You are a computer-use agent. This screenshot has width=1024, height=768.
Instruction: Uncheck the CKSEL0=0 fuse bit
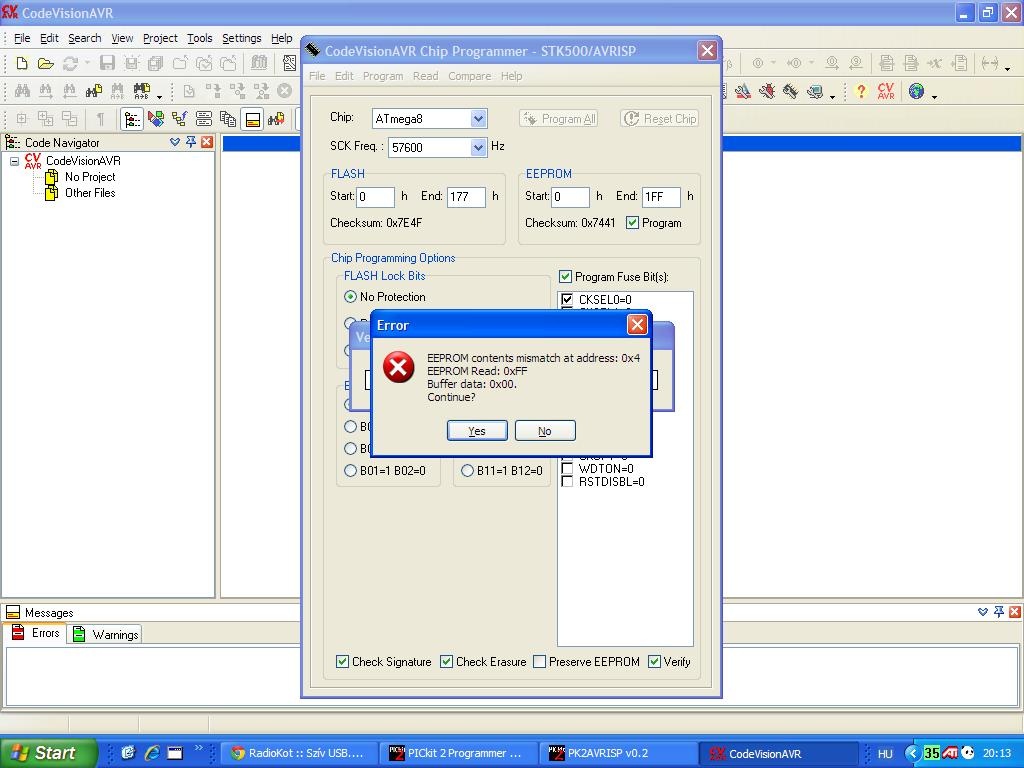[567, 300]
